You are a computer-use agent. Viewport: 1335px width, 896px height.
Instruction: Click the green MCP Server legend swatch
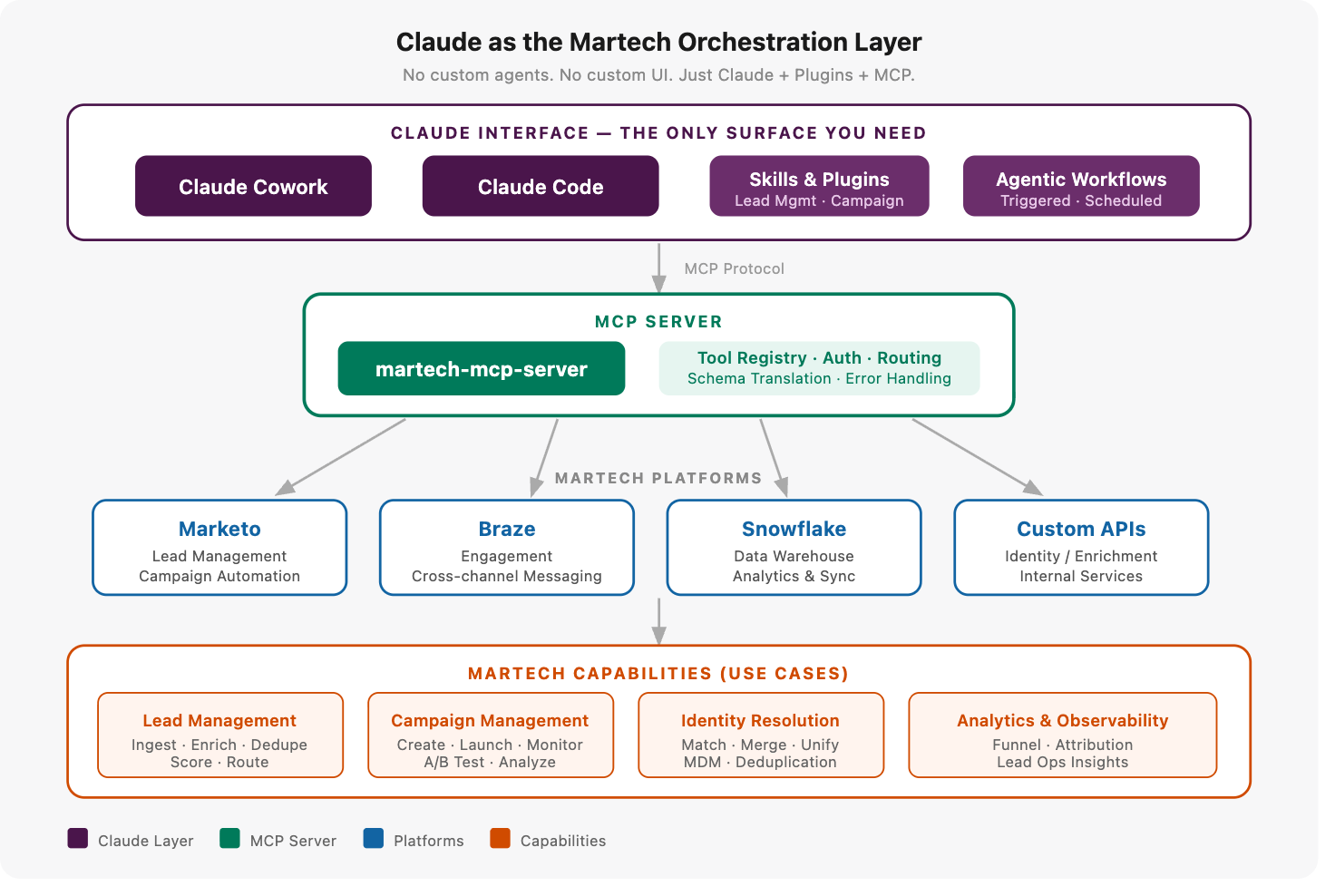(x=229, y=838)
